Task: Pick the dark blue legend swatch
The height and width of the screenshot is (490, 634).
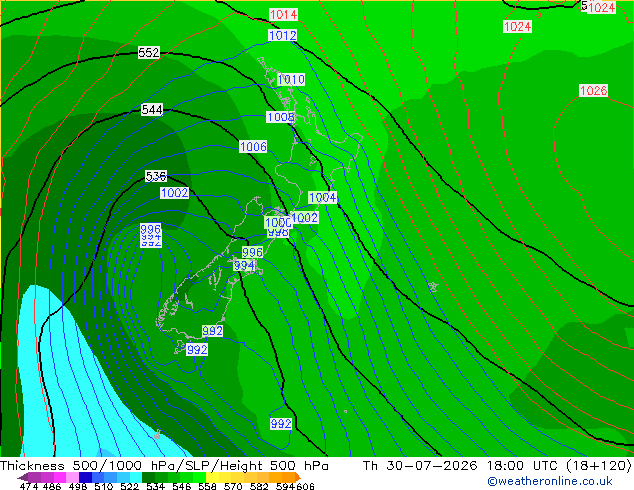Action: [x=85, y=477]
